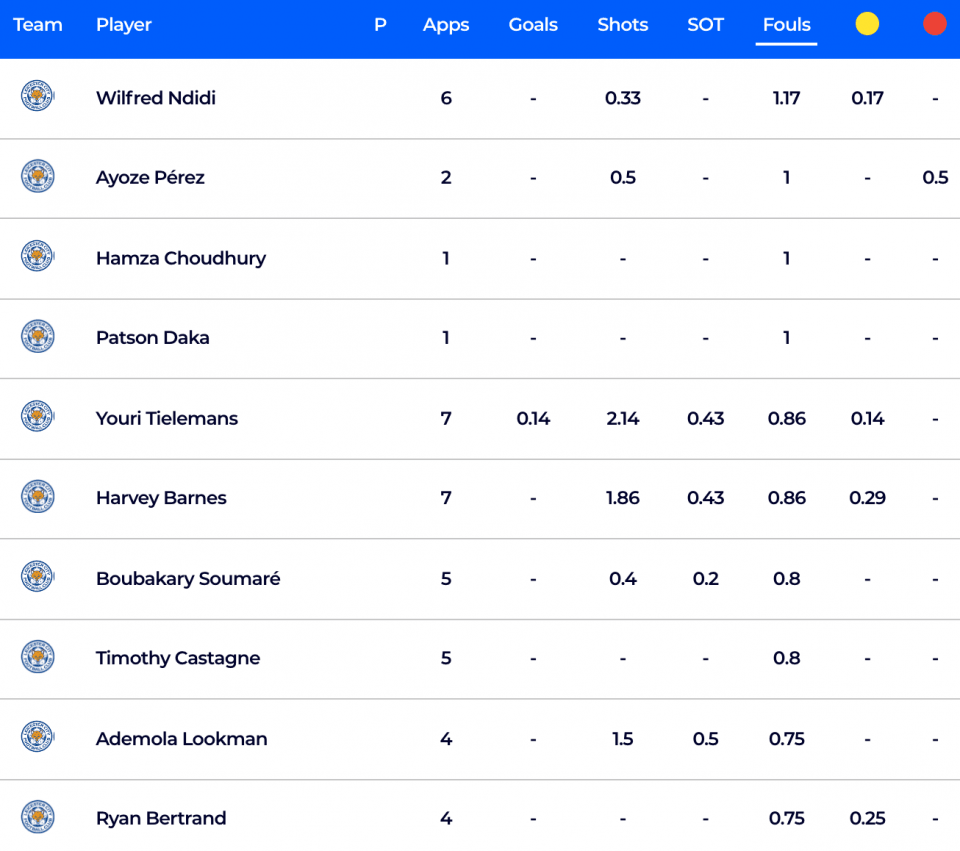Click the yellow card column header icon
This screenshot has height=851, width=960.
867,24
